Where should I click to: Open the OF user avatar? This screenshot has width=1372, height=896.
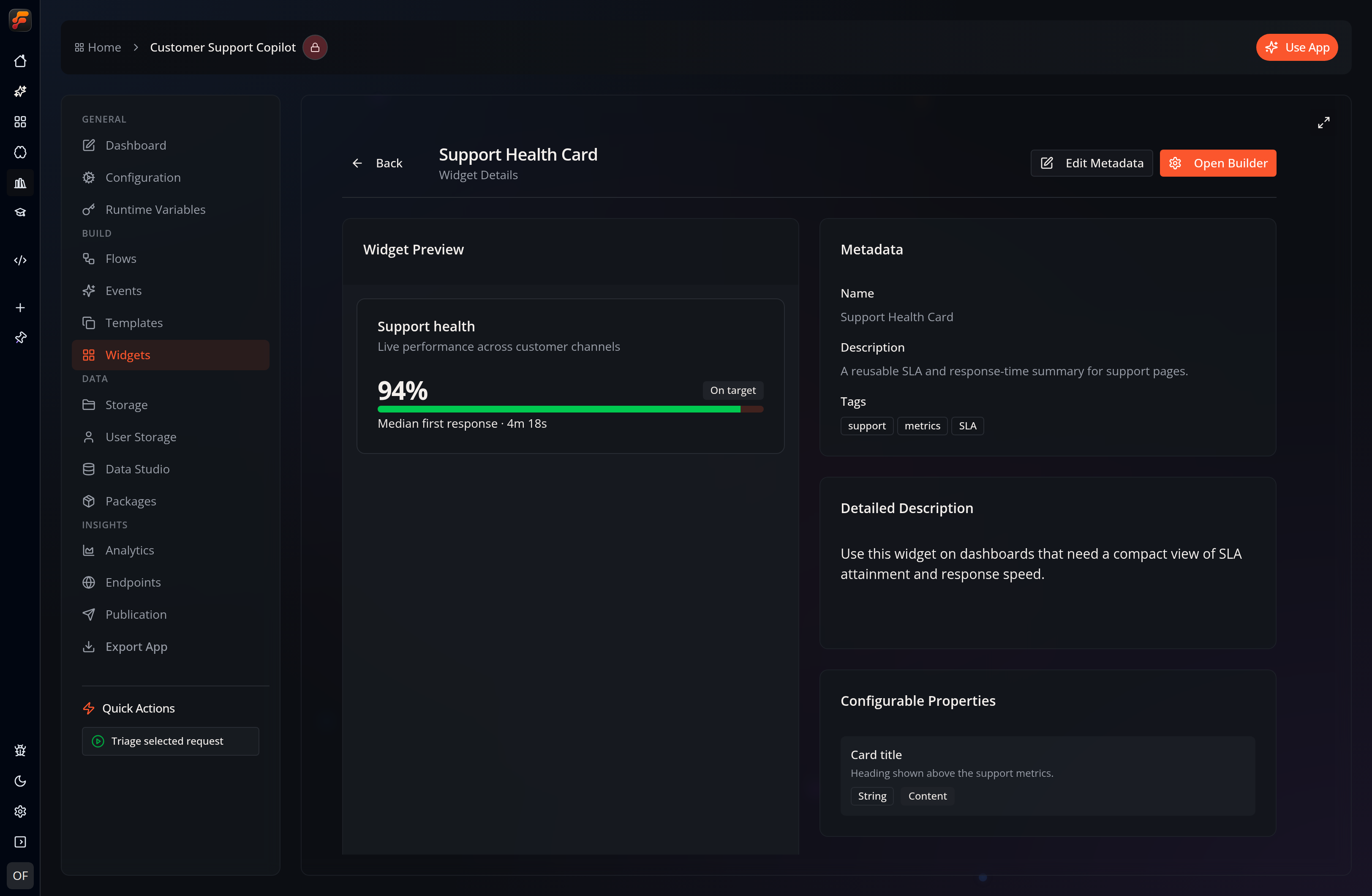point(20,876)
